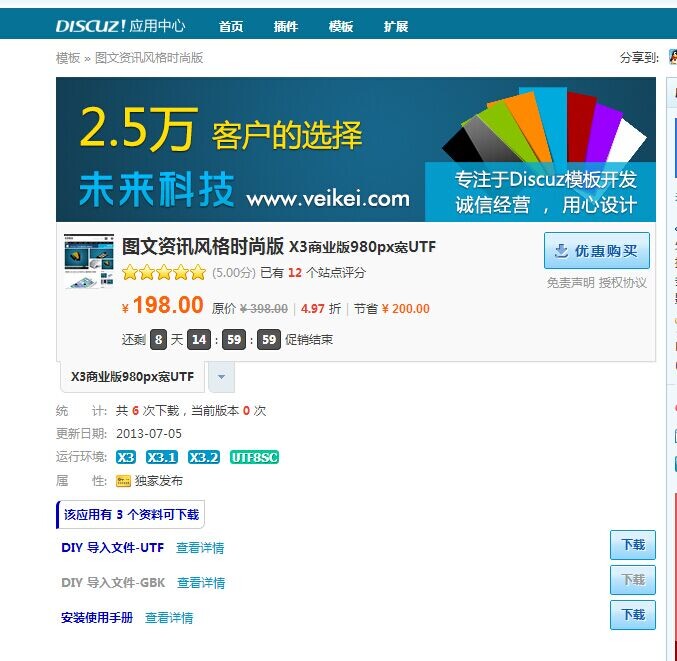The image size is (677, 661).
Task: Click the 12 个站点评分 text
Action: [x=326, y=273]
